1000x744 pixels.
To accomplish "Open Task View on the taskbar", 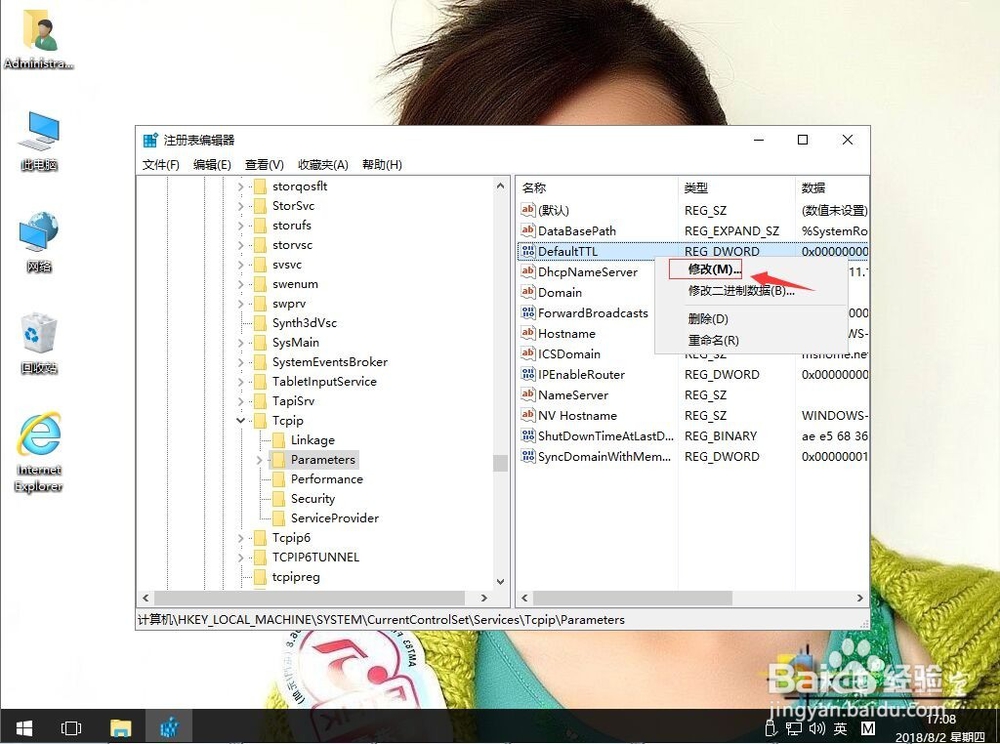I will click(71, 727).
